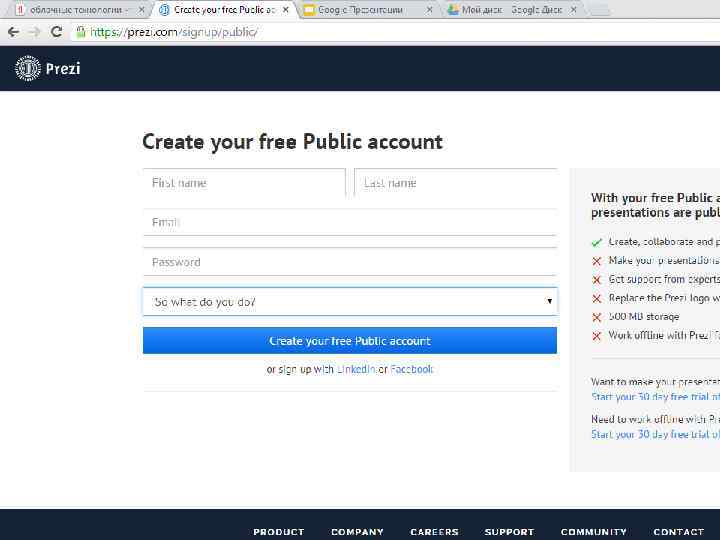Reload the page with refresh icon
720x540 pixels.
pyautogui.click(x=56, y=32)
